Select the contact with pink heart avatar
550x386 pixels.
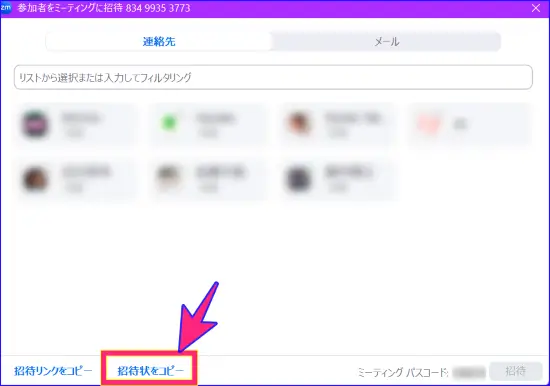click(469, 124)
